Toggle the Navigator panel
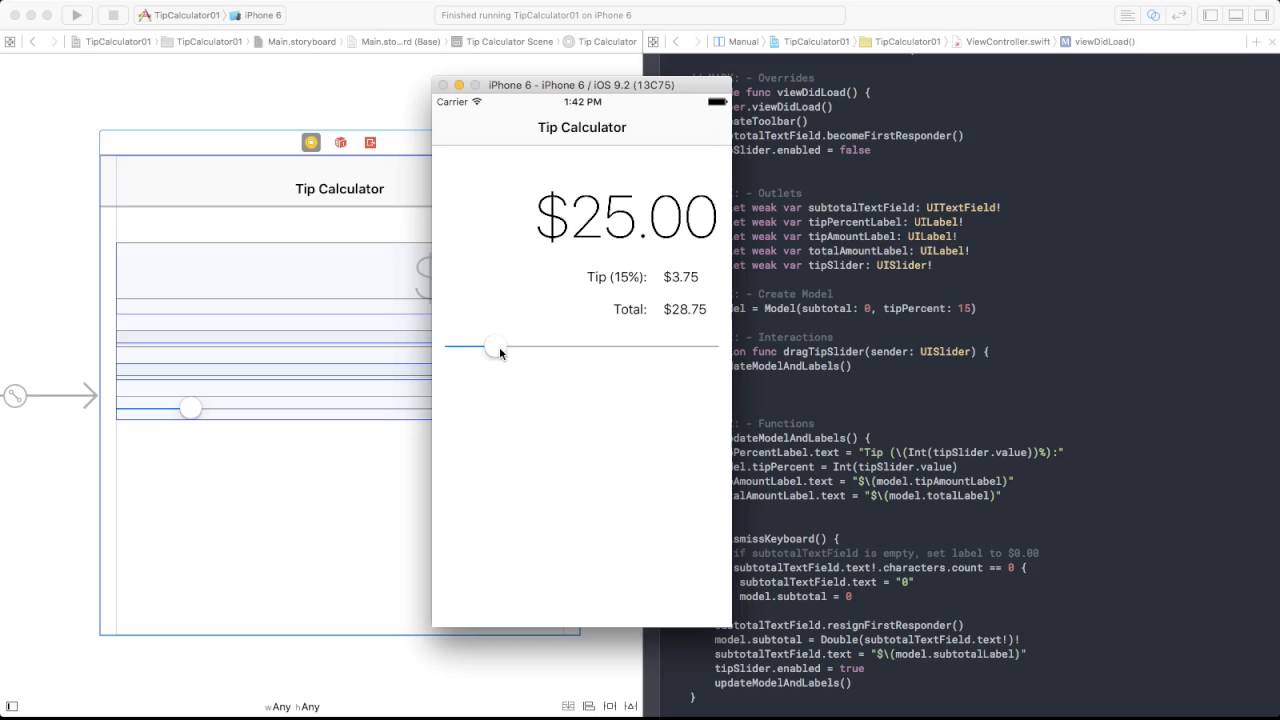Screen dimensions: 1280x720 pyautogui.click(x=1210, y=15)
